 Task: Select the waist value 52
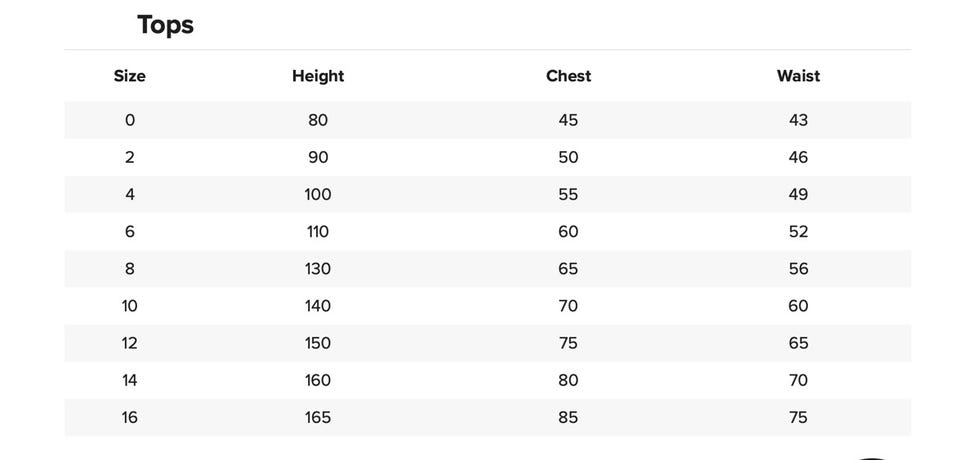pyautogui.click(x=798, y=232)
